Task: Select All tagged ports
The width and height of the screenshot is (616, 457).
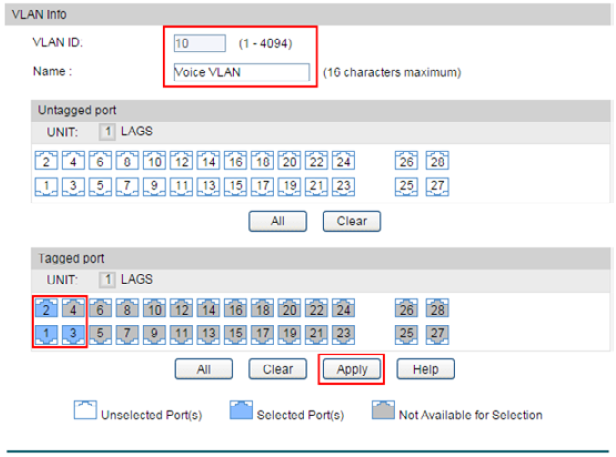Action: pyautogui.click(x=204, y=369)
